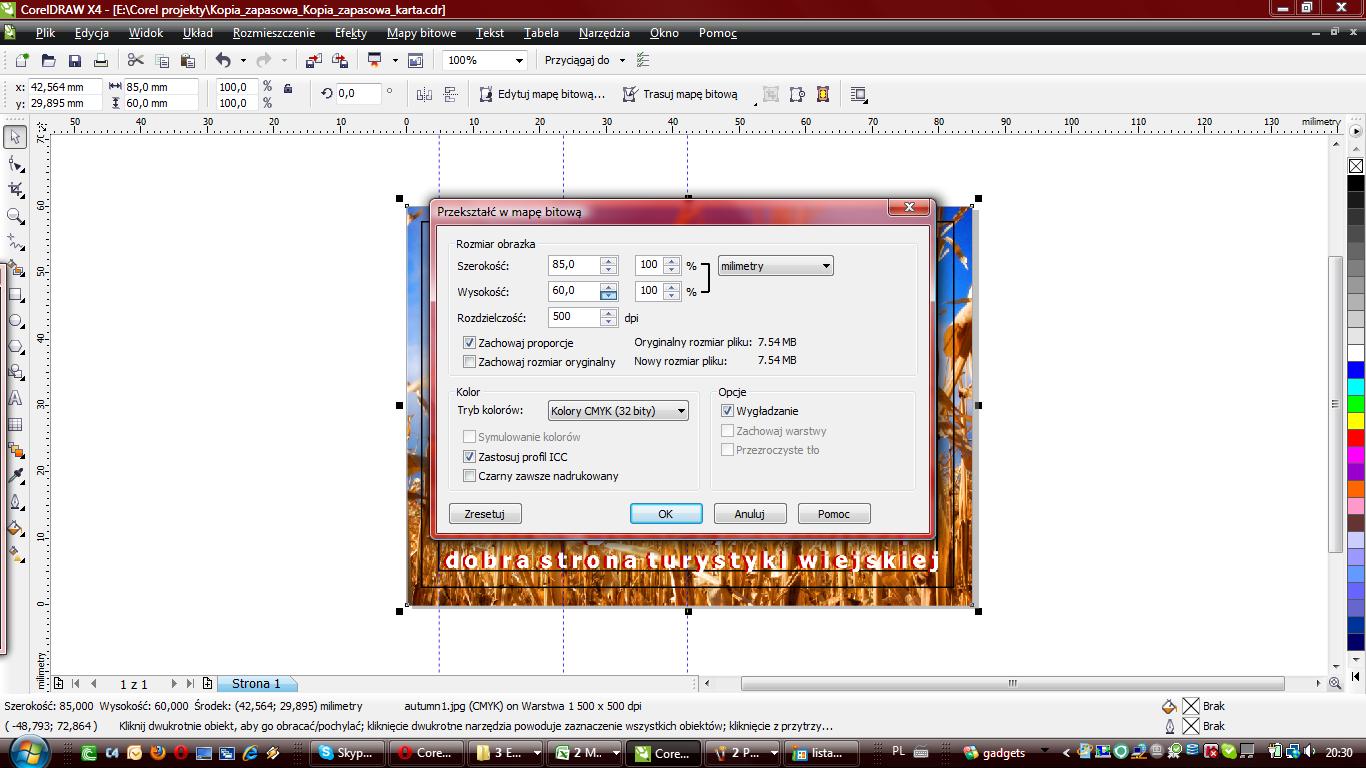Toggle Zachowaj proporcje checkbox

pos(470,343)
